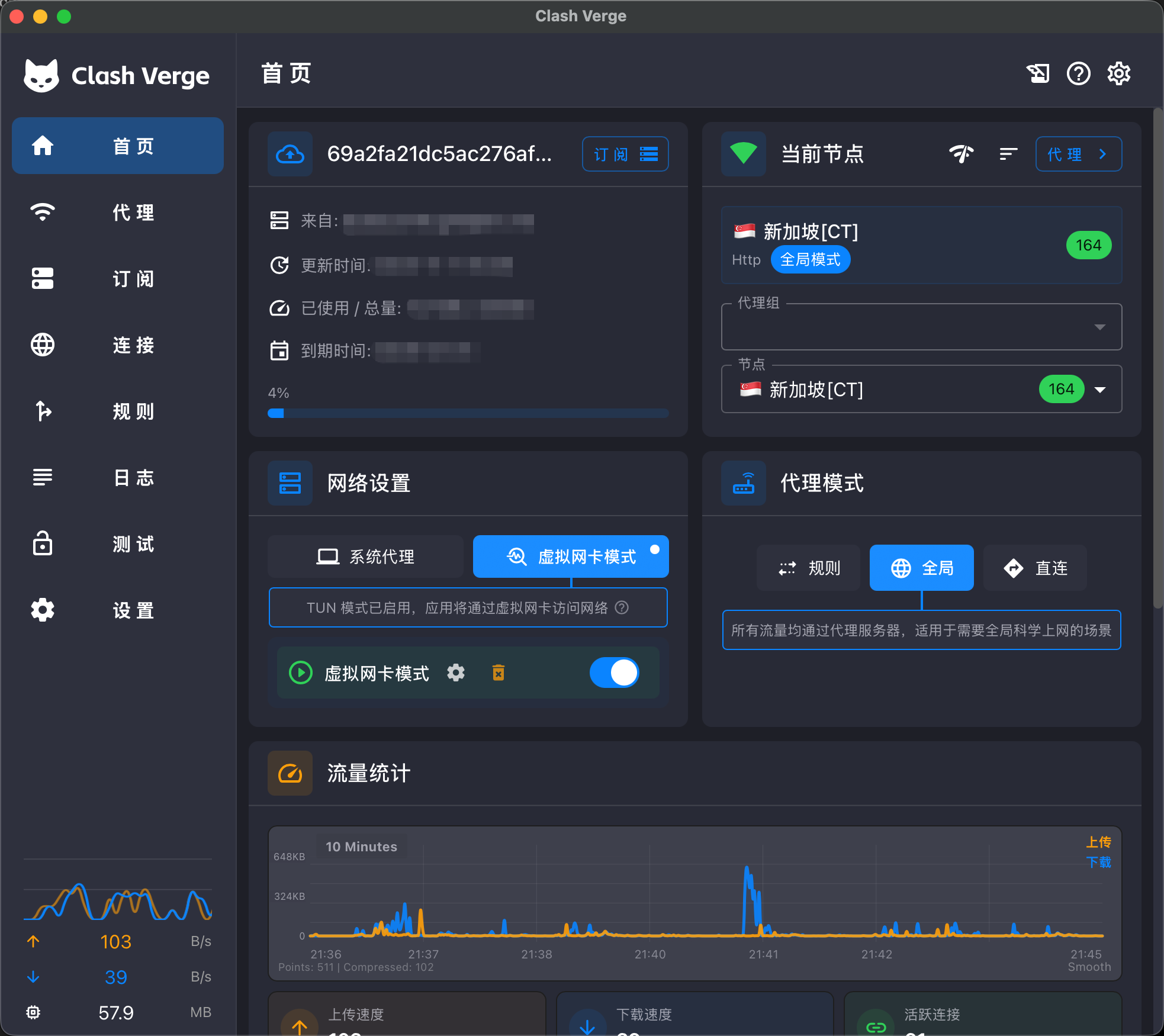Click the delete icon next to 虚拟网卡模式

(x=498, y=673)
